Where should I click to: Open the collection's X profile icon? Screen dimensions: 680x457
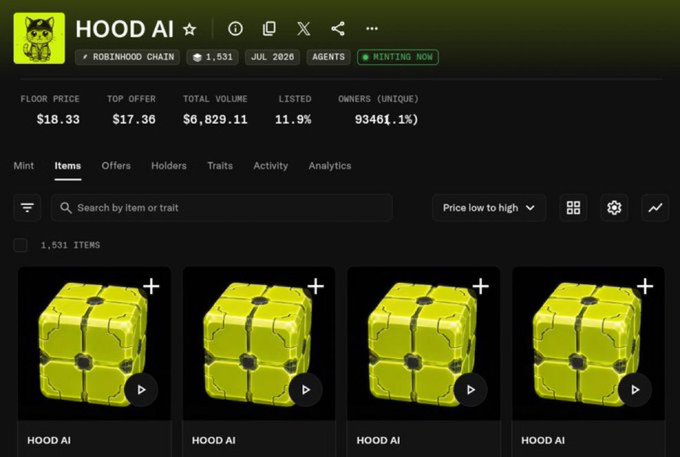pos(304,29)
